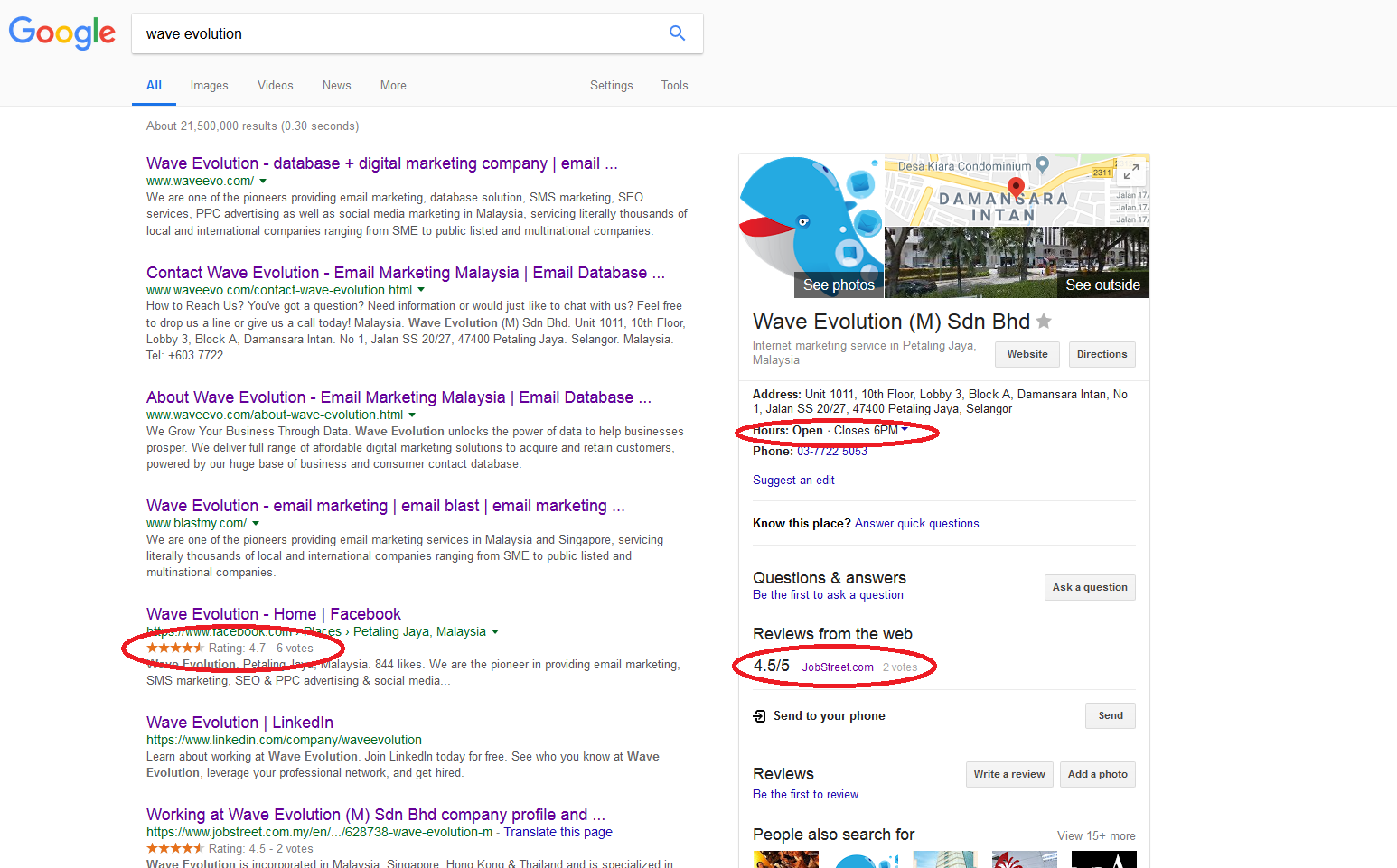Open dropdown arrow after Petaling Jaya, Malaysia
The width and height of the screenshot is (1397, 868).
[x=495, y=632]
